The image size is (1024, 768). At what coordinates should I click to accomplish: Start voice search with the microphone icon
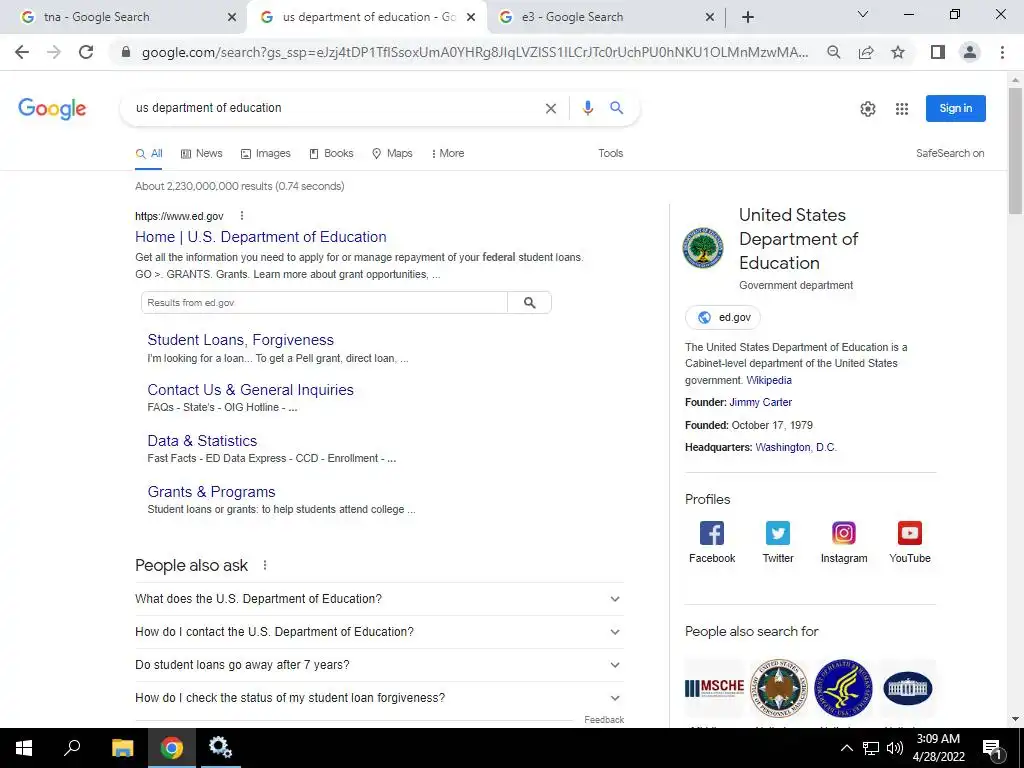pyautogui.click(x=588, y=108)
